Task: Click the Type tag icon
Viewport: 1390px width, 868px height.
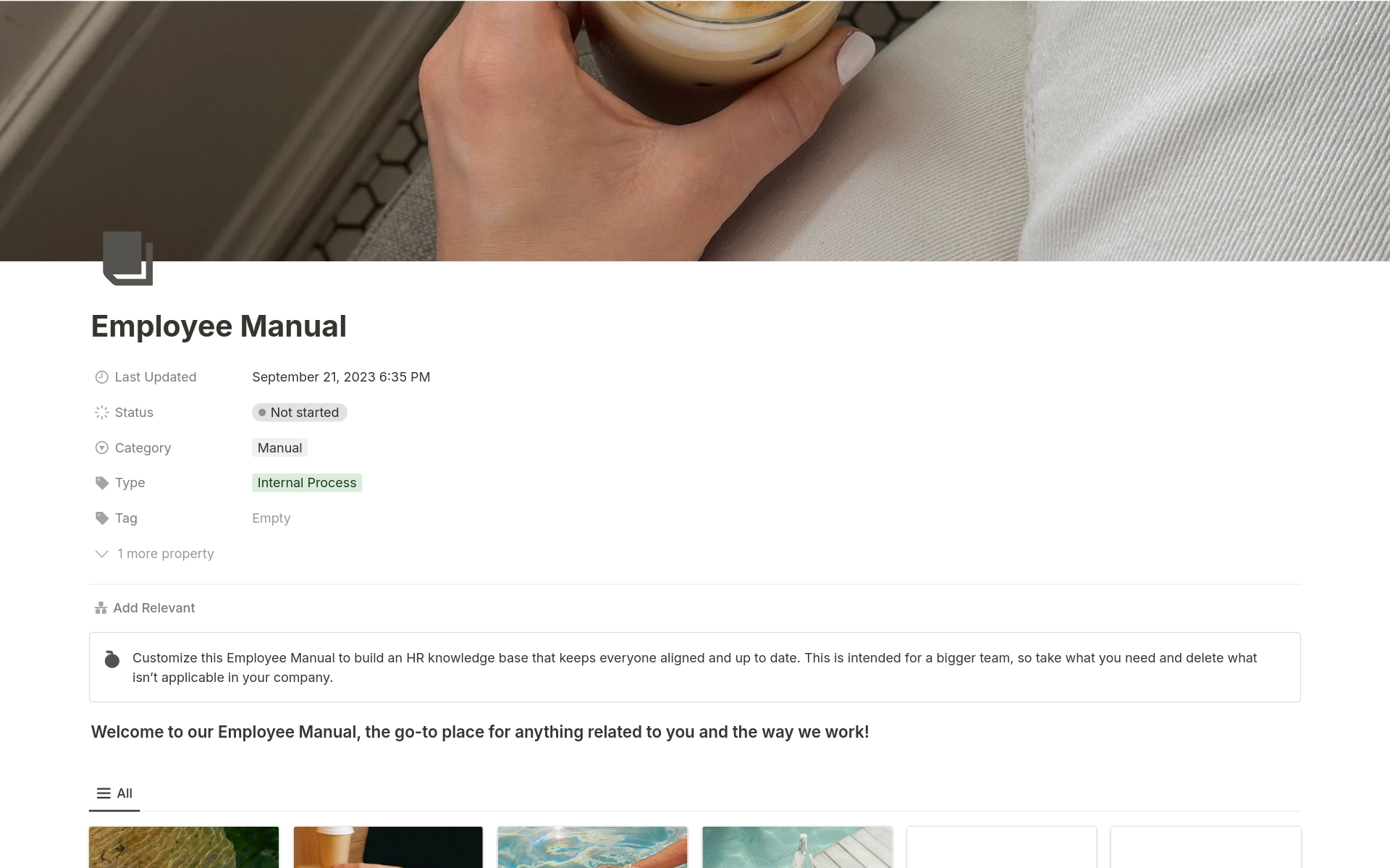Action: 102,483
